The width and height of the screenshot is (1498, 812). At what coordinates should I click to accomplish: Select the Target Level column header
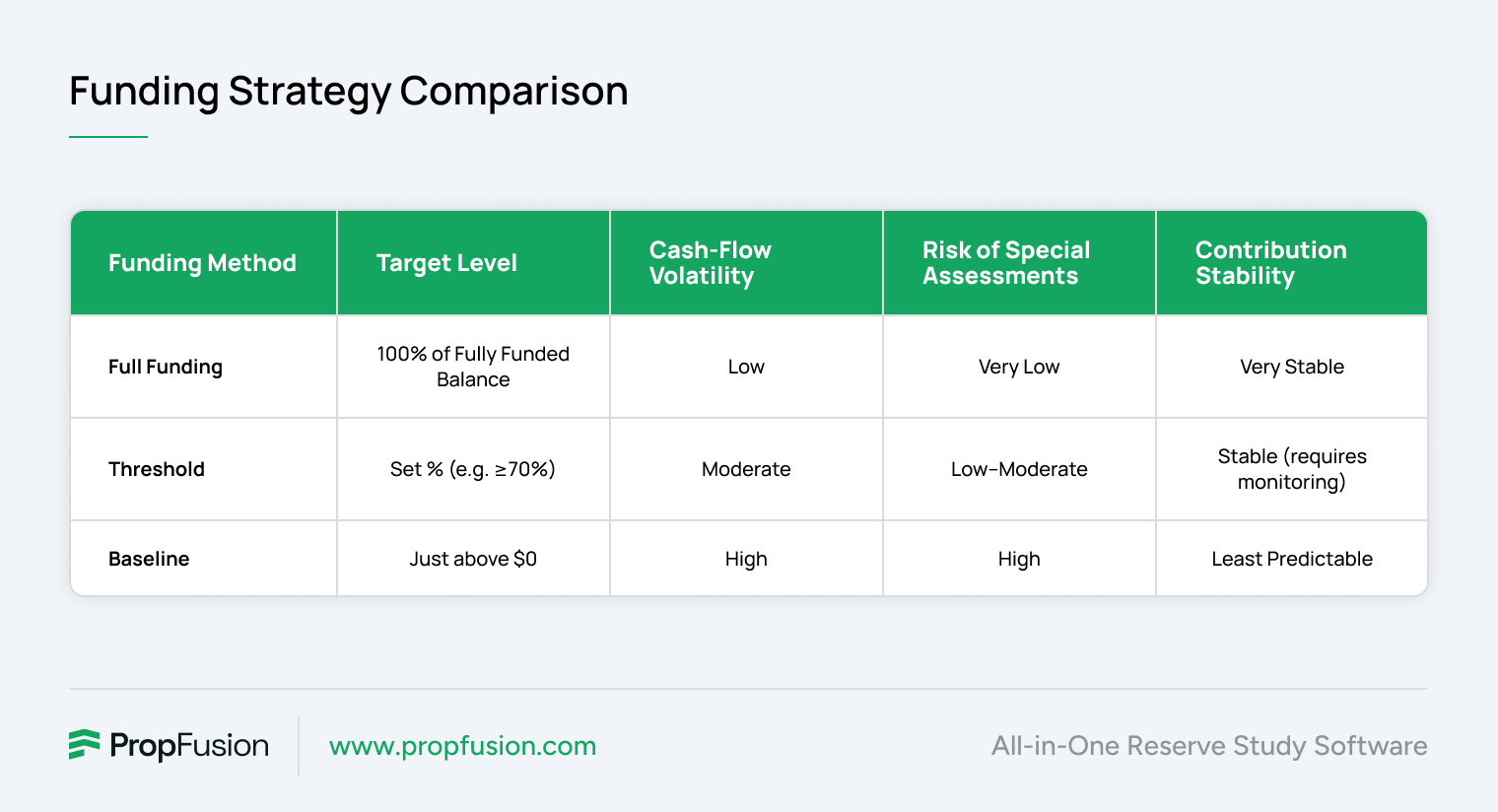point(446,263)
